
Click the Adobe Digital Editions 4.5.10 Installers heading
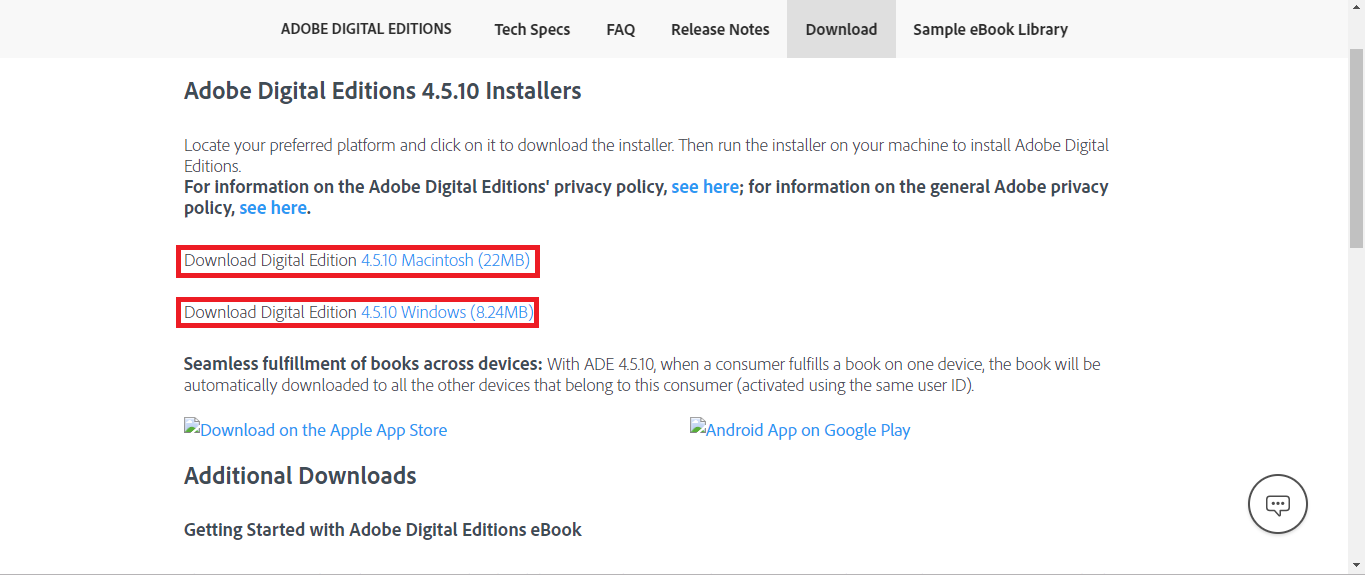coord(383,91)
